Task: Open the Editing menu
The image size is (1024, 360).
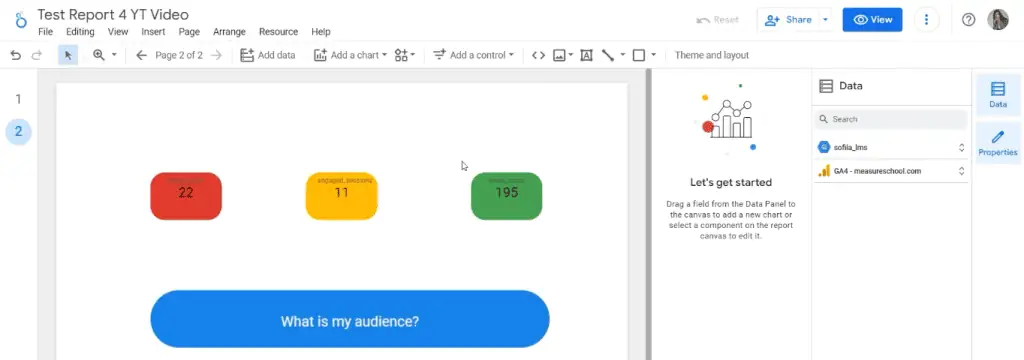Action: pyautogui.click(x=80, y=31)
